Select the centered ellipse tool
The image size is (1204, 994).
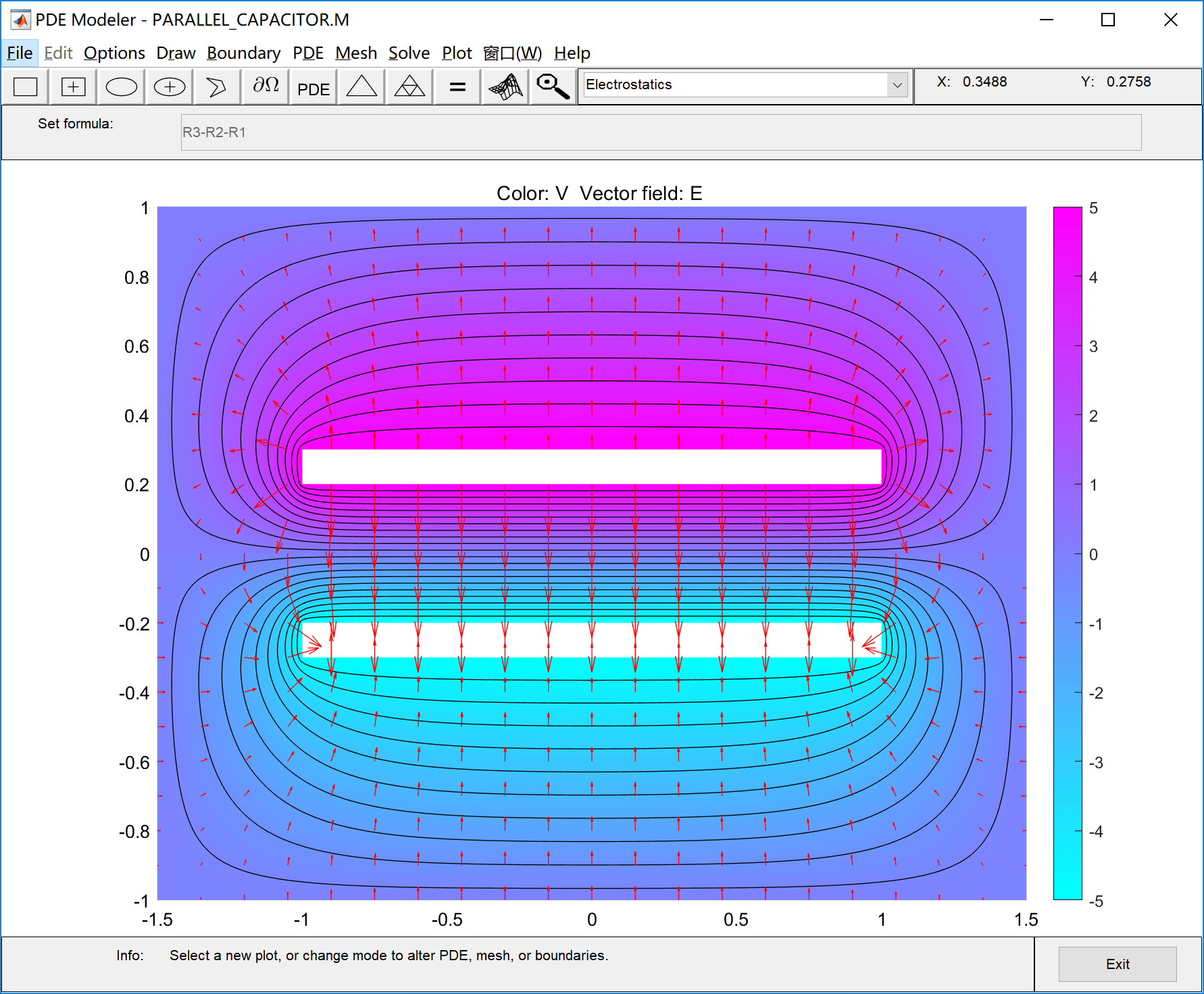[x=169, y=86]
